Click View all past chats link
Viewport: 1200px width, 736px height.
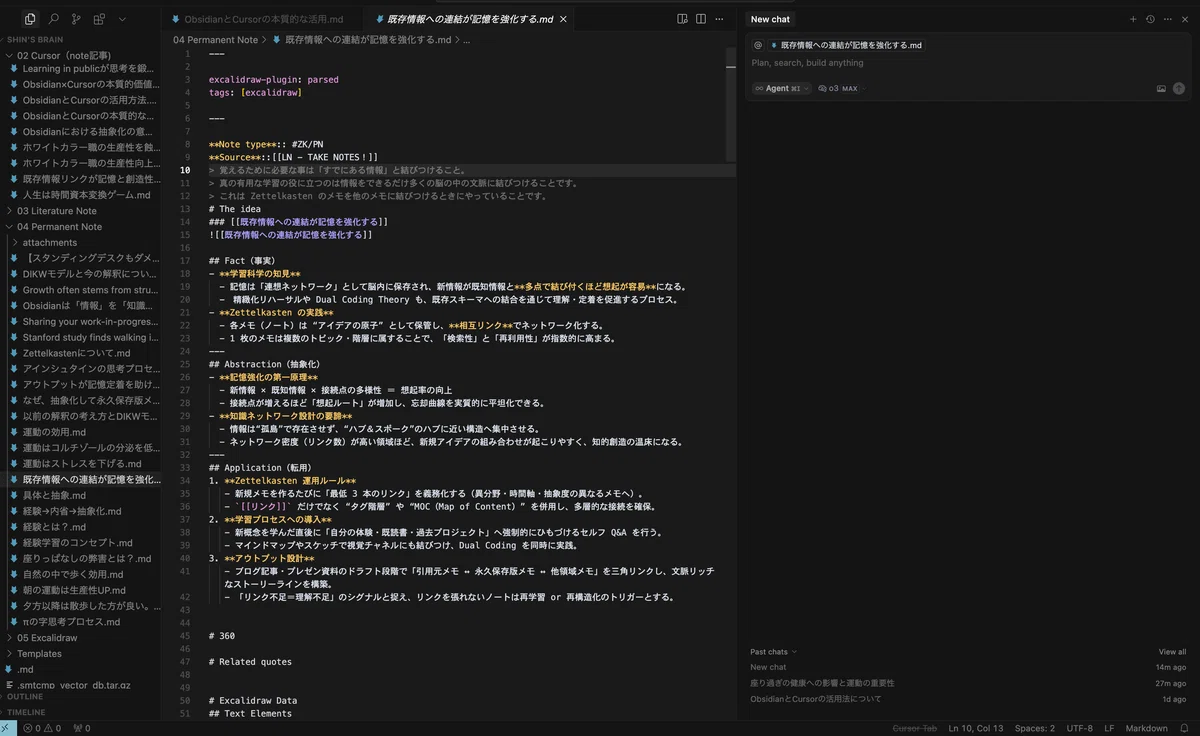pyautogui.click(x=1172, y=652)
